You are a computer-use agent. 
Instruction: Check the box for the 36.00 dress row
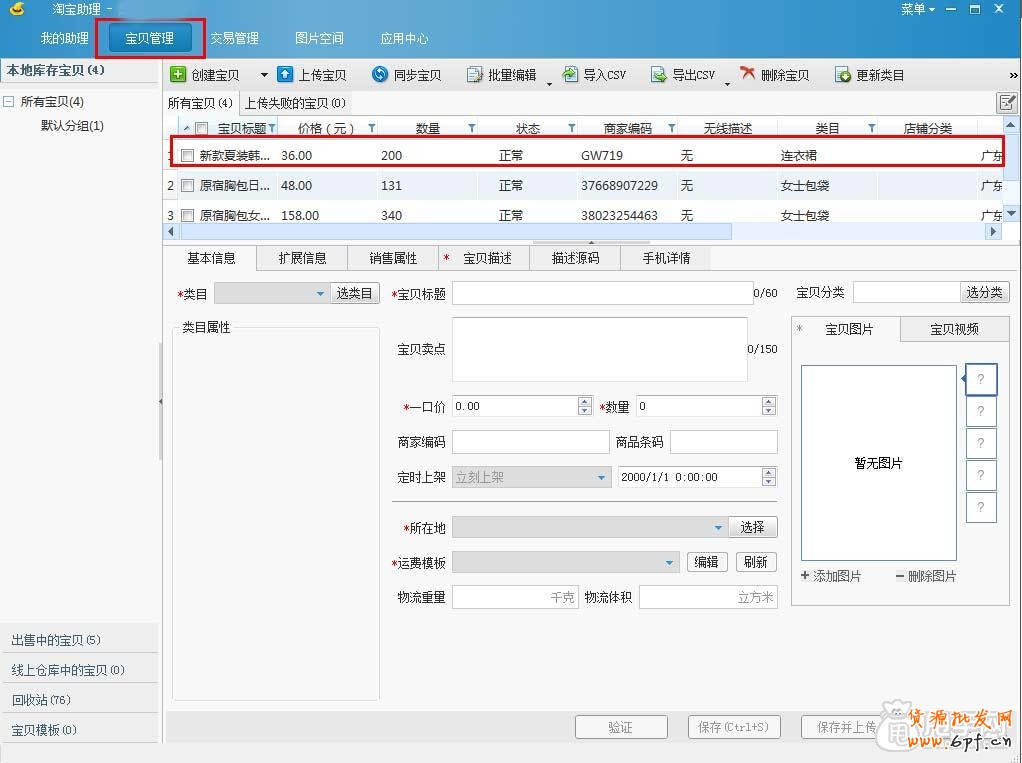click(187, 156)
